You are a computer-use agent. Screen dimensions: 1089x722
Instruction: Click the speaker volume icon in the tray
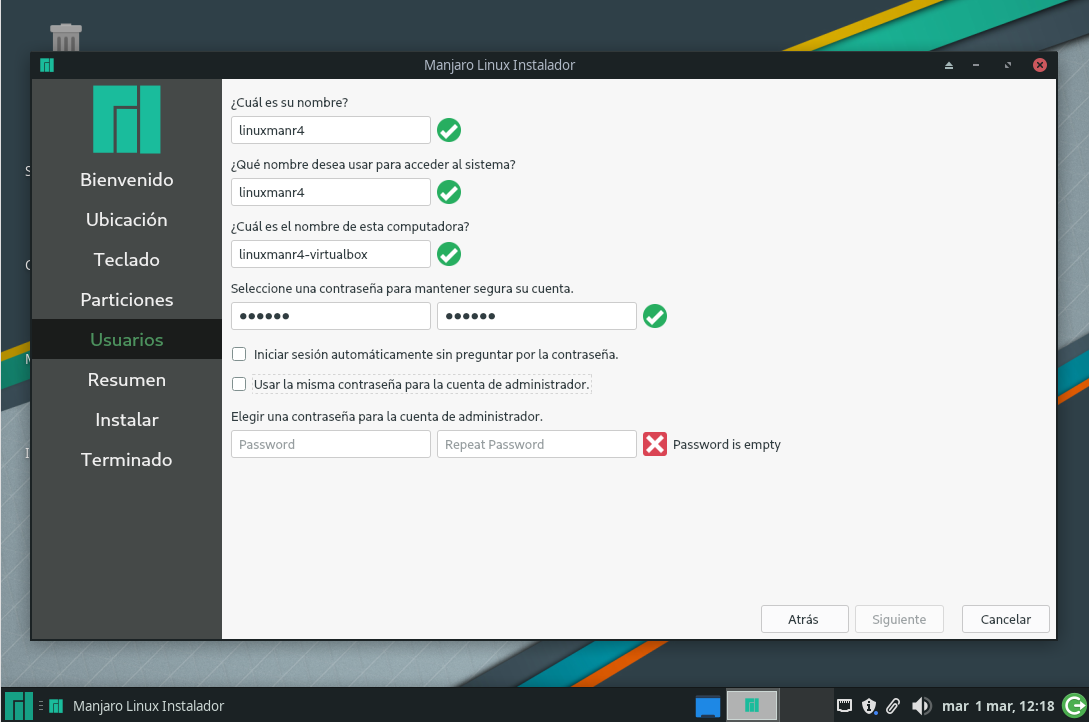(920, 705)
